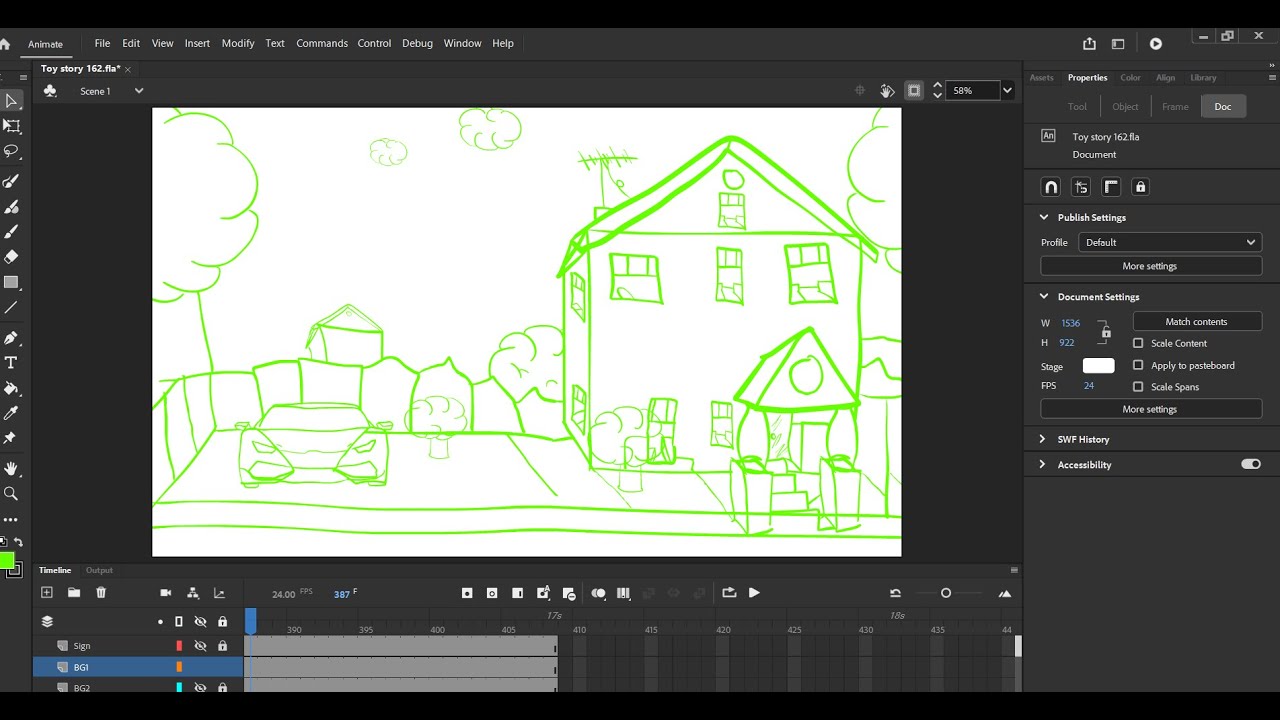Viewport: 1280px width, 720px height.
Task: Toggle lock for all layers
Action: coord(222,622)
